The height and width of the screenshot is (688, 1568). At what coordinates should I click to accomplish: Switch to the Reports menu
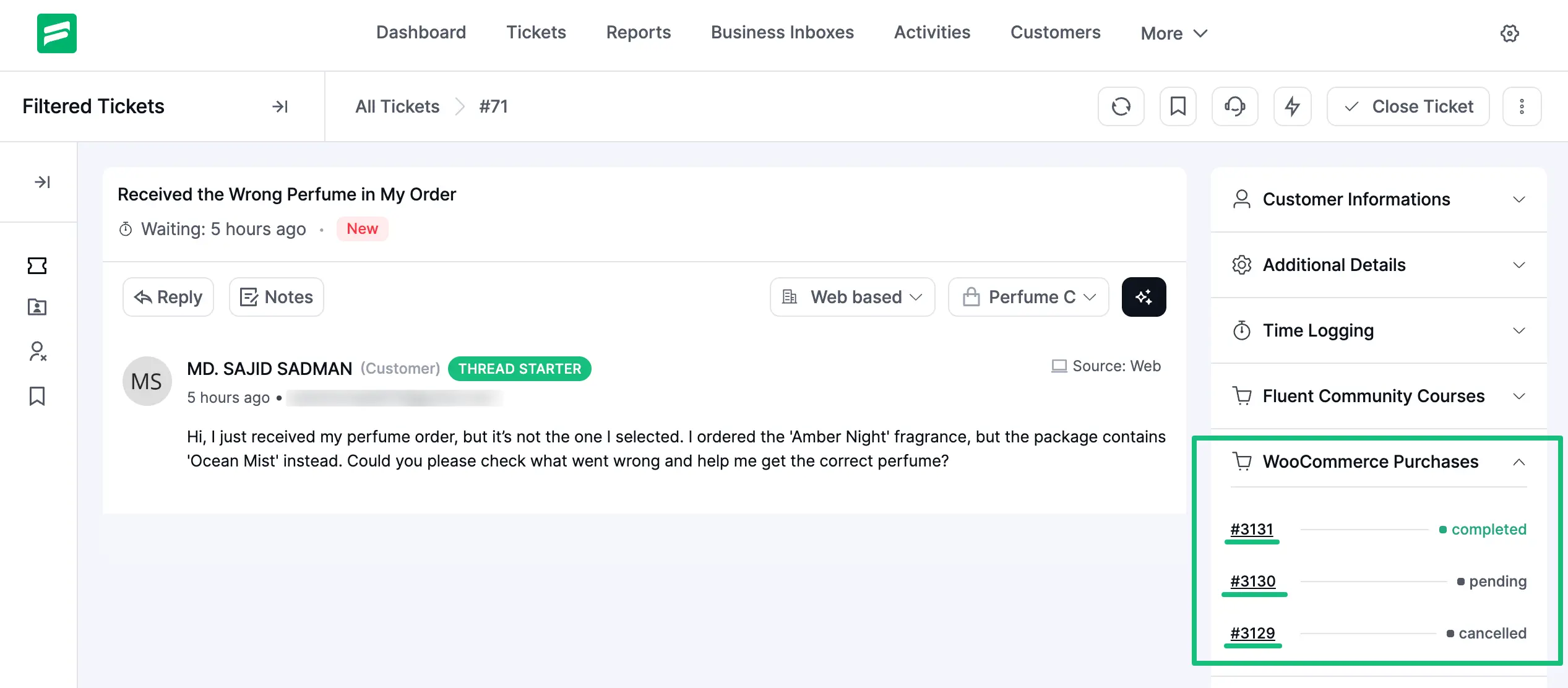tap(639, 32)
